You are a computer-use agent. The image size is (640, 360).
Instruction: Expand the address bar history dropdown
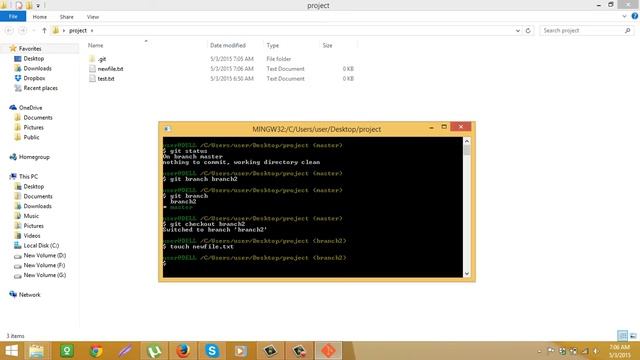[518, 31]
